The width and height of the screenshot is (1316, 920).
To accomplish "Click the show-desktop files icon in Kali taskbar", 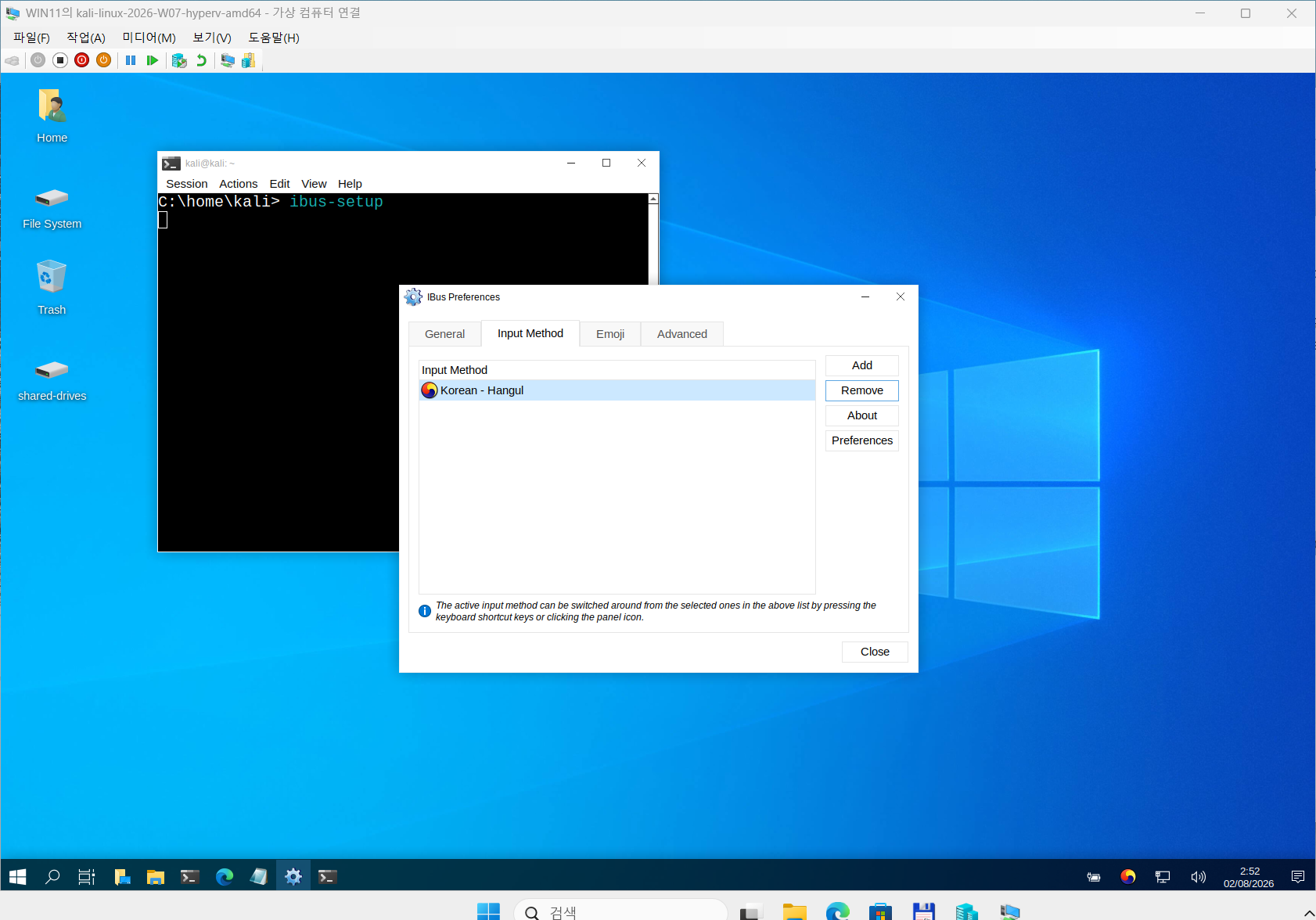I will click(x=121, y=877).
